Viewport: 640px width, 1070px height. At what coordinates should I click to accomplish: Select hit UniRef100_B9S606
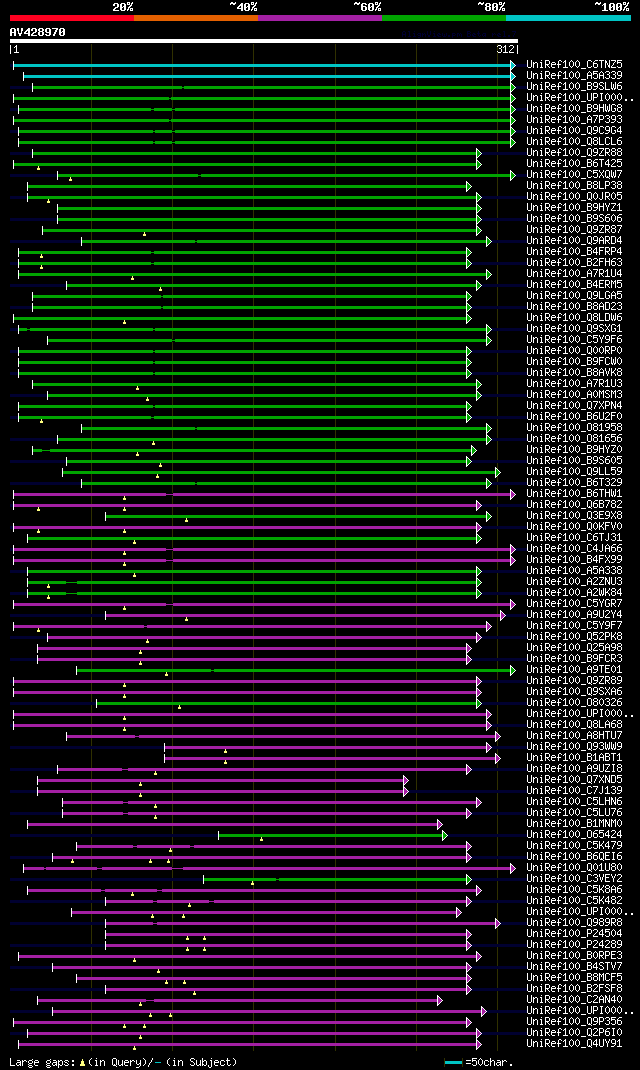[x=574, y=218]
